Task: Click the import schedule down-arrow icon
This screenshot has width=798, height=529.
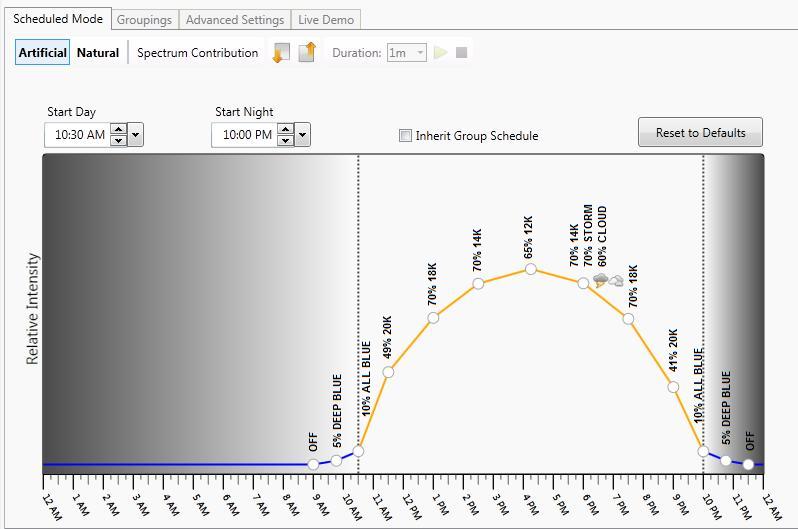Action: click(x=281, y=53)
